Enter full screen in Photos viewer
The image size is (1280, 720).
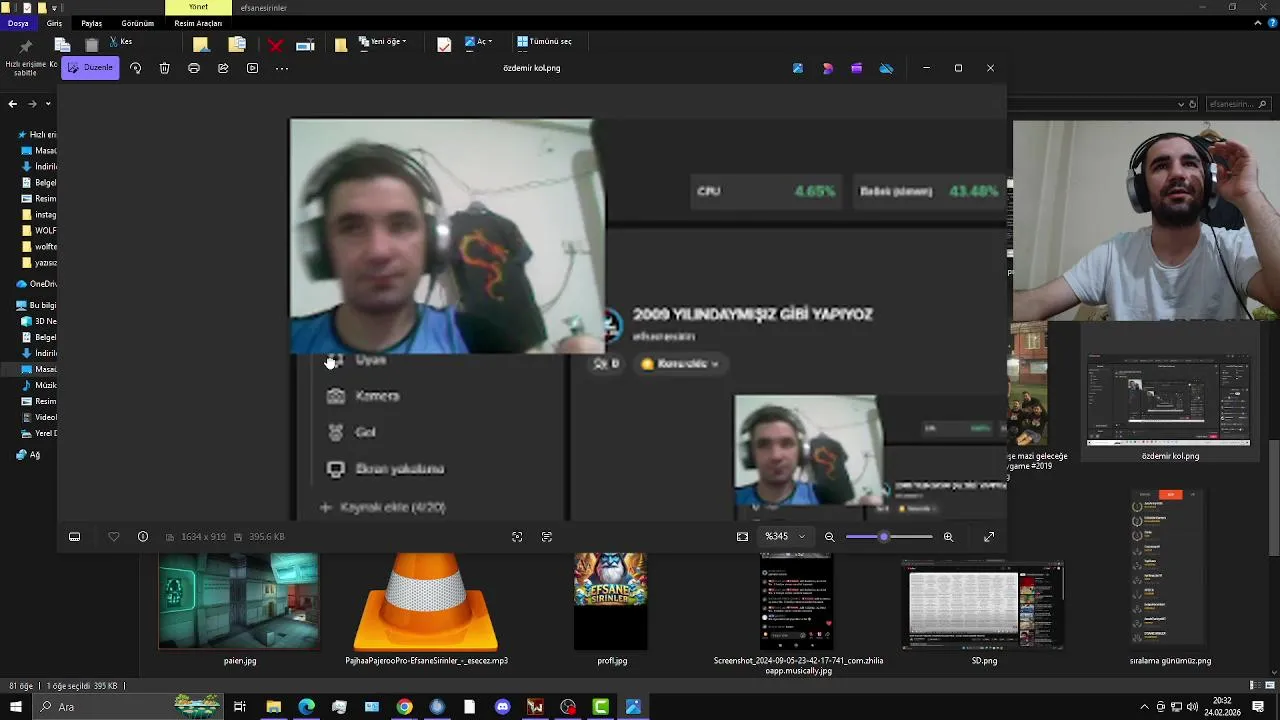(989, 537)
